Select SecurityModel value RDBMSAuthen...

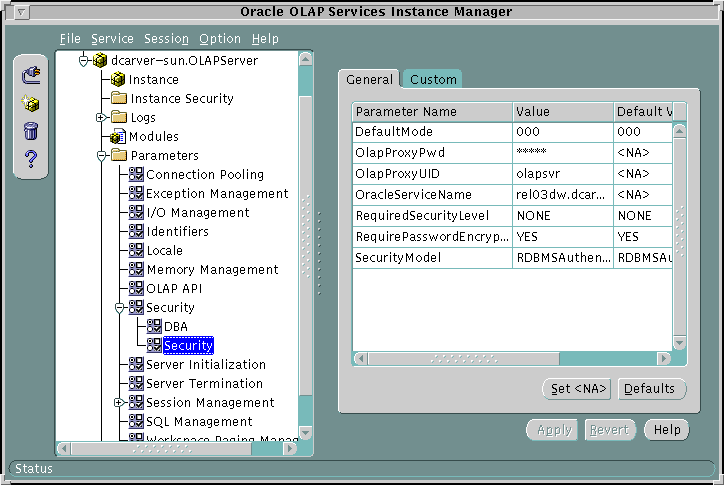tap(563, 258)
